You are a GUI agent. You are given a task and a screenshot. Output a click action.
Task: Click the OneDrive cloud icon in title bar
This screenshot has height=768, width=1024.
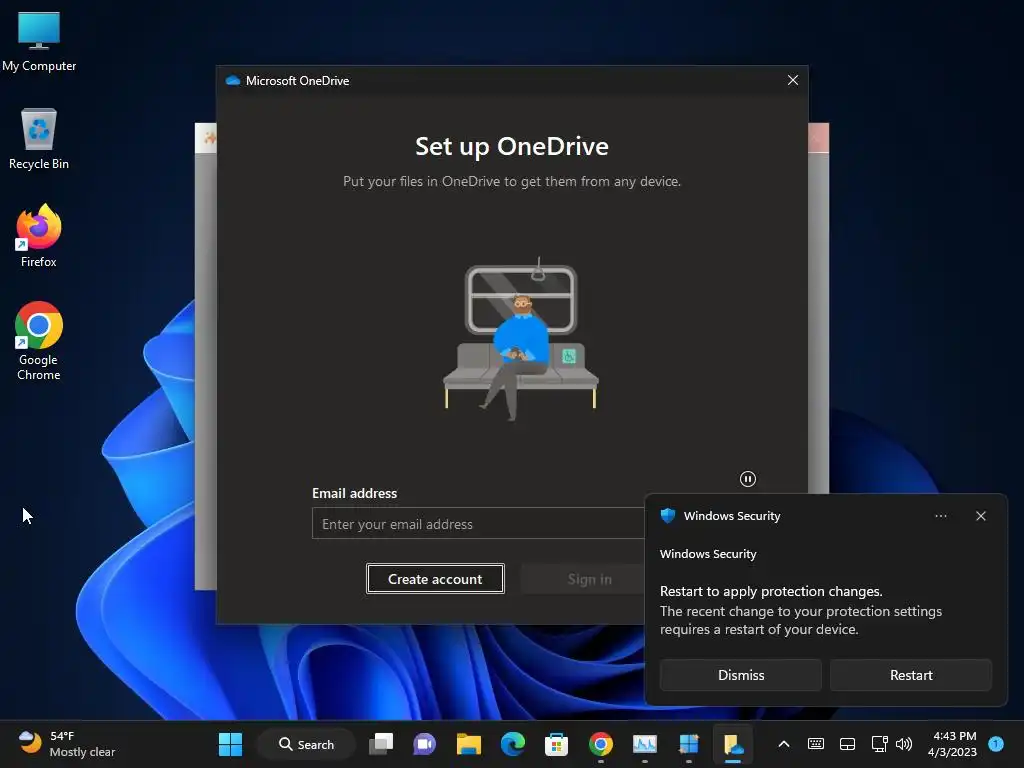[x=232, y=81]
